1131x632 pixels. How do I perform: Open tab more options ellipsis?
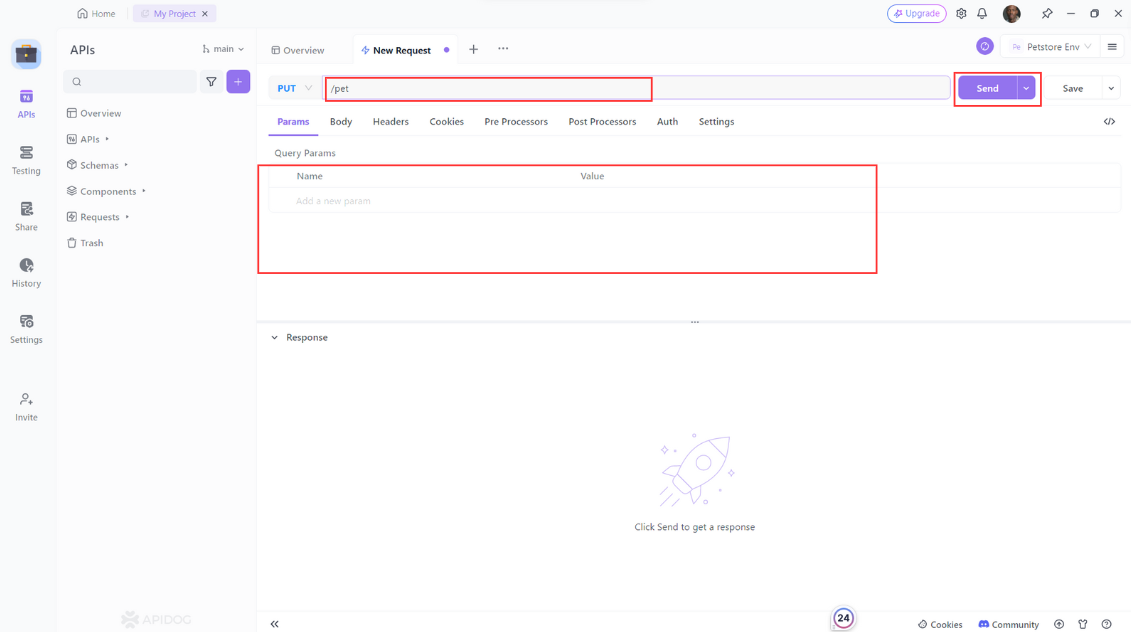click(x=503, y=48)
